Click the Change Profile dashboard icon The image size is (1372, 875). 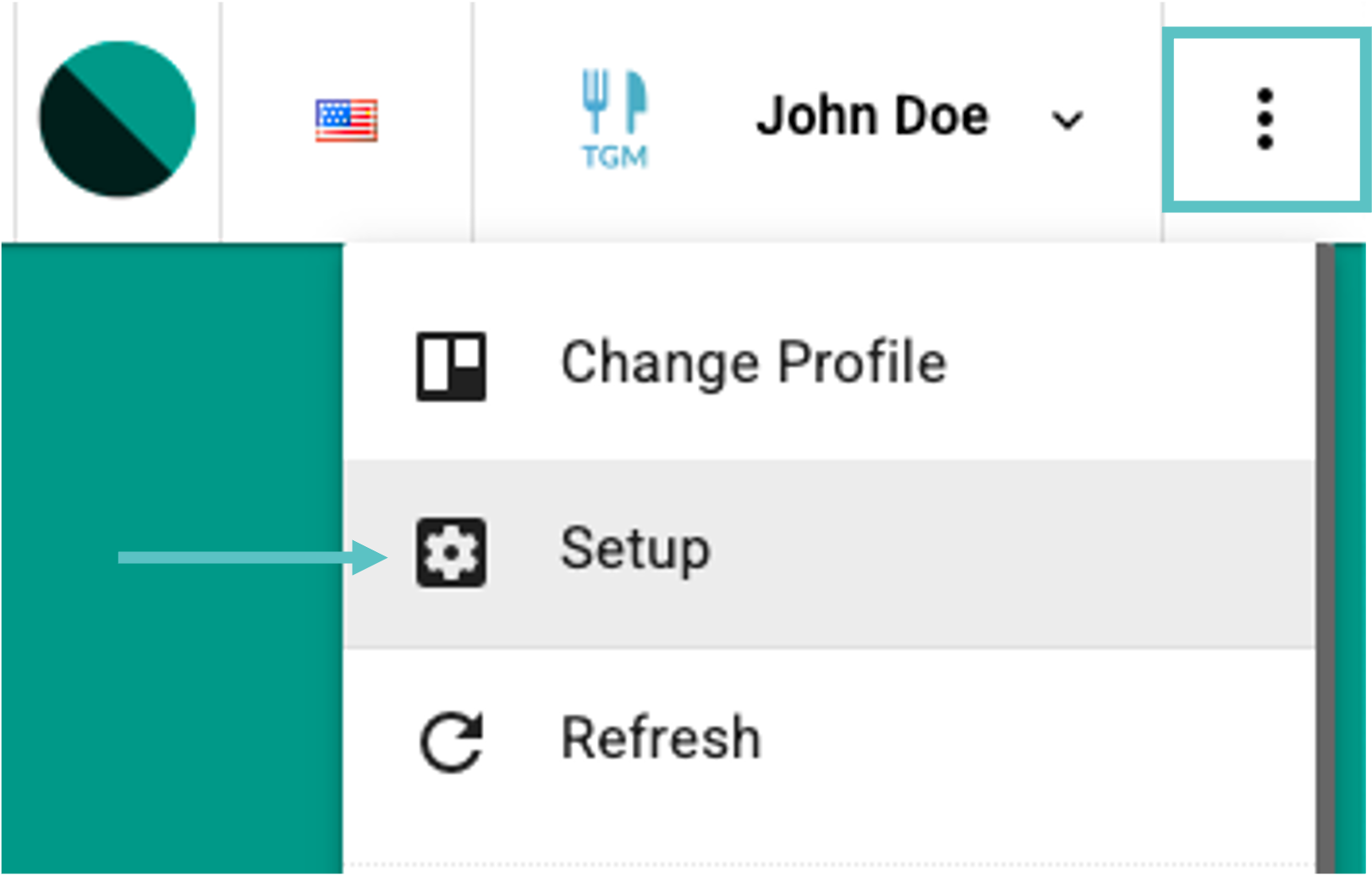click(451, 366)
